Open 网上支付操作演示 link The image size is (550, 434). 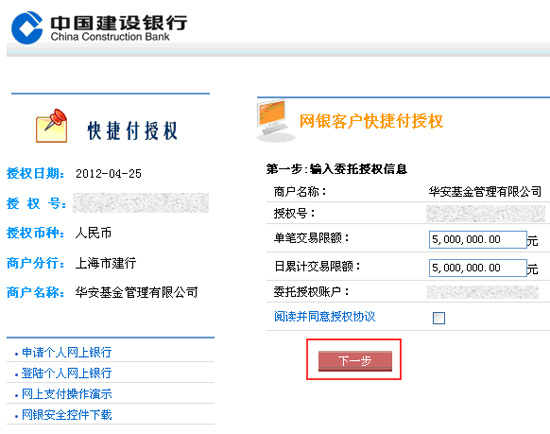tap(67, 394)
